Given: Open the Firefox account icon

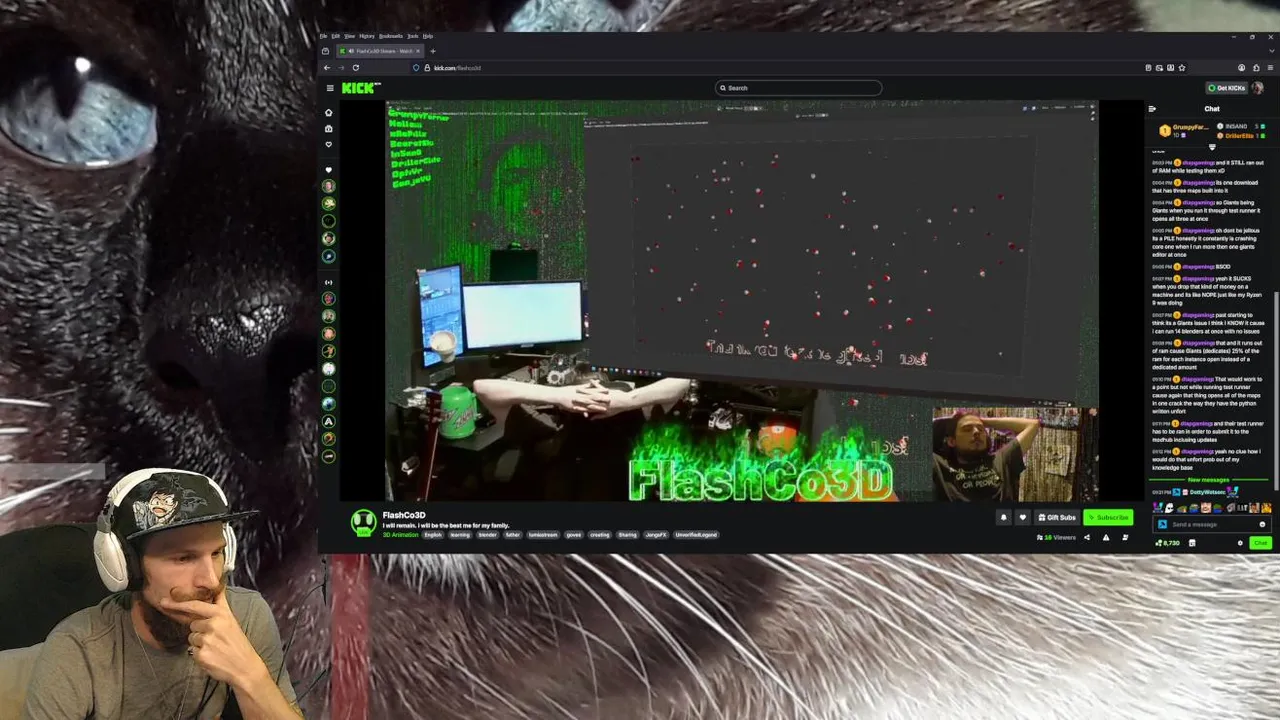Looking at the screenshot, I should pyautogui.click(x=1242, y=68).
